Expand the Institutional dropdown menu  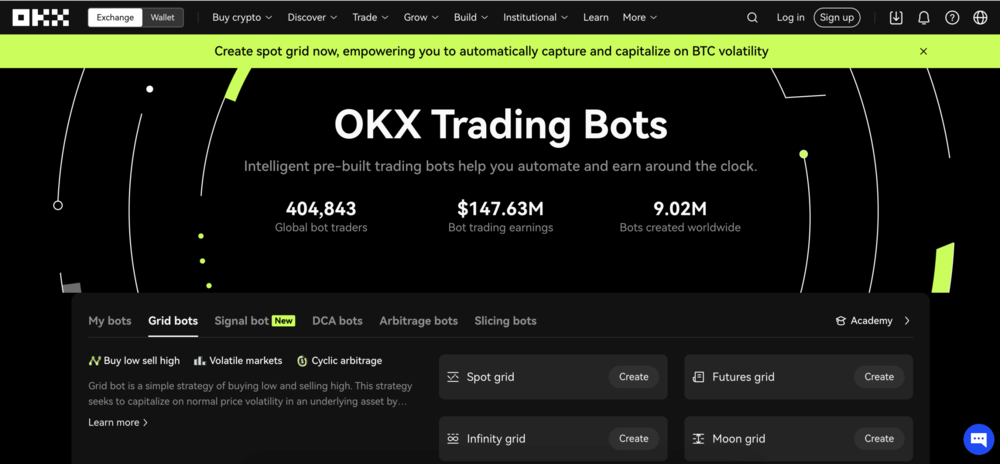coord(535,18)
